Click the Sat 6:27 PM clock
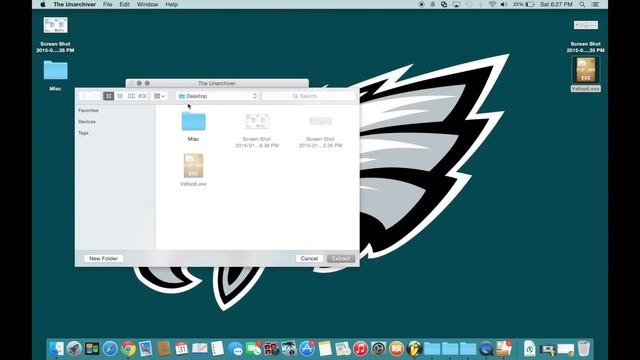Image resolution: width=640 pixels, height=360 pixels. [556, 4]
